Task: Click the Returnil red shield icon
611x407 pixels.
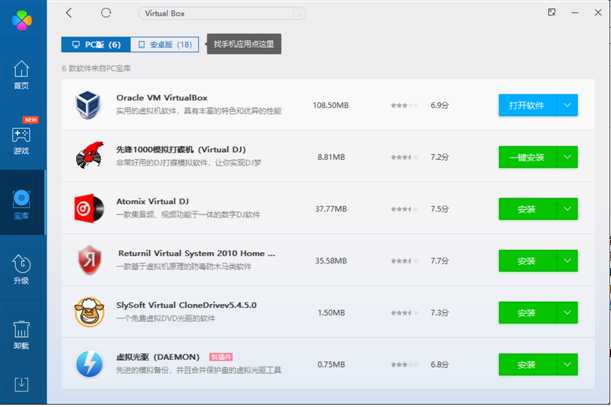Action: tap(89, 260)
